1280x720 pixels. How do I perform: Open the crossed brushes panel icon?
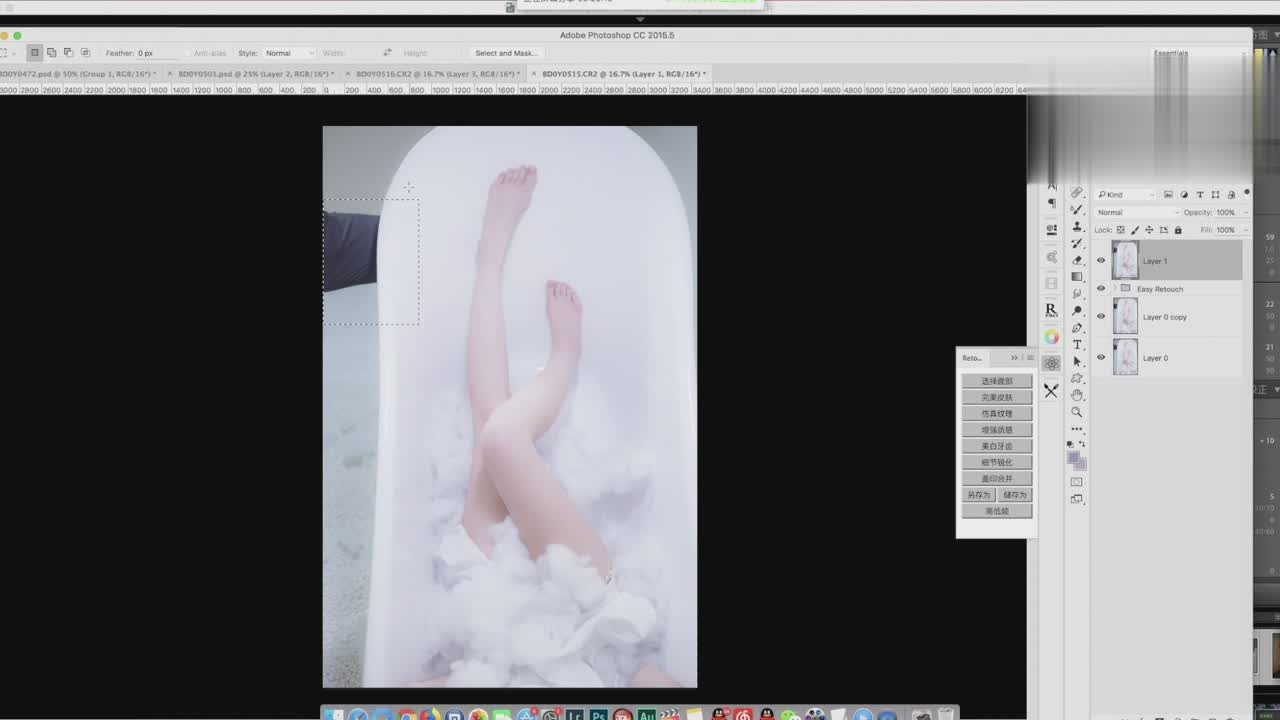(1051, 391)
